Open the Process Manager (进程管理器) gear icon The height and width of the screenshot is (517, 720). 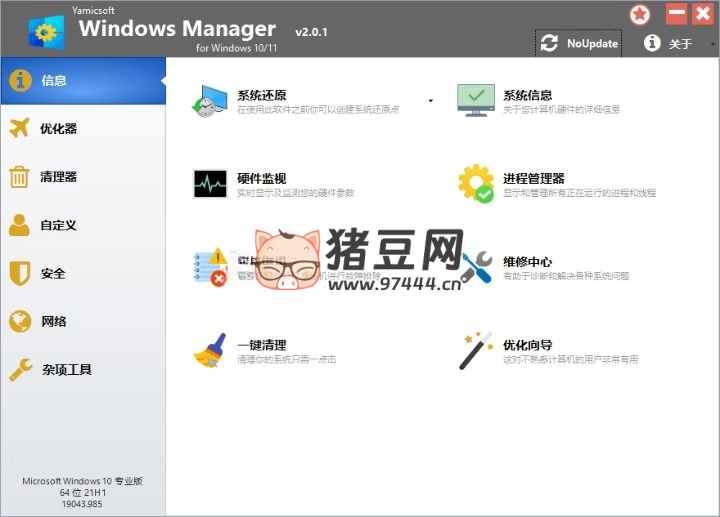(x=476, y=184)
